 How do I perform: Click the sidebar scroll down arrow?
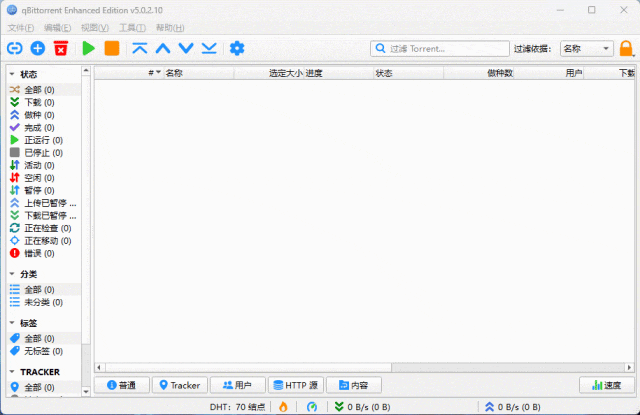coord(86,392)
